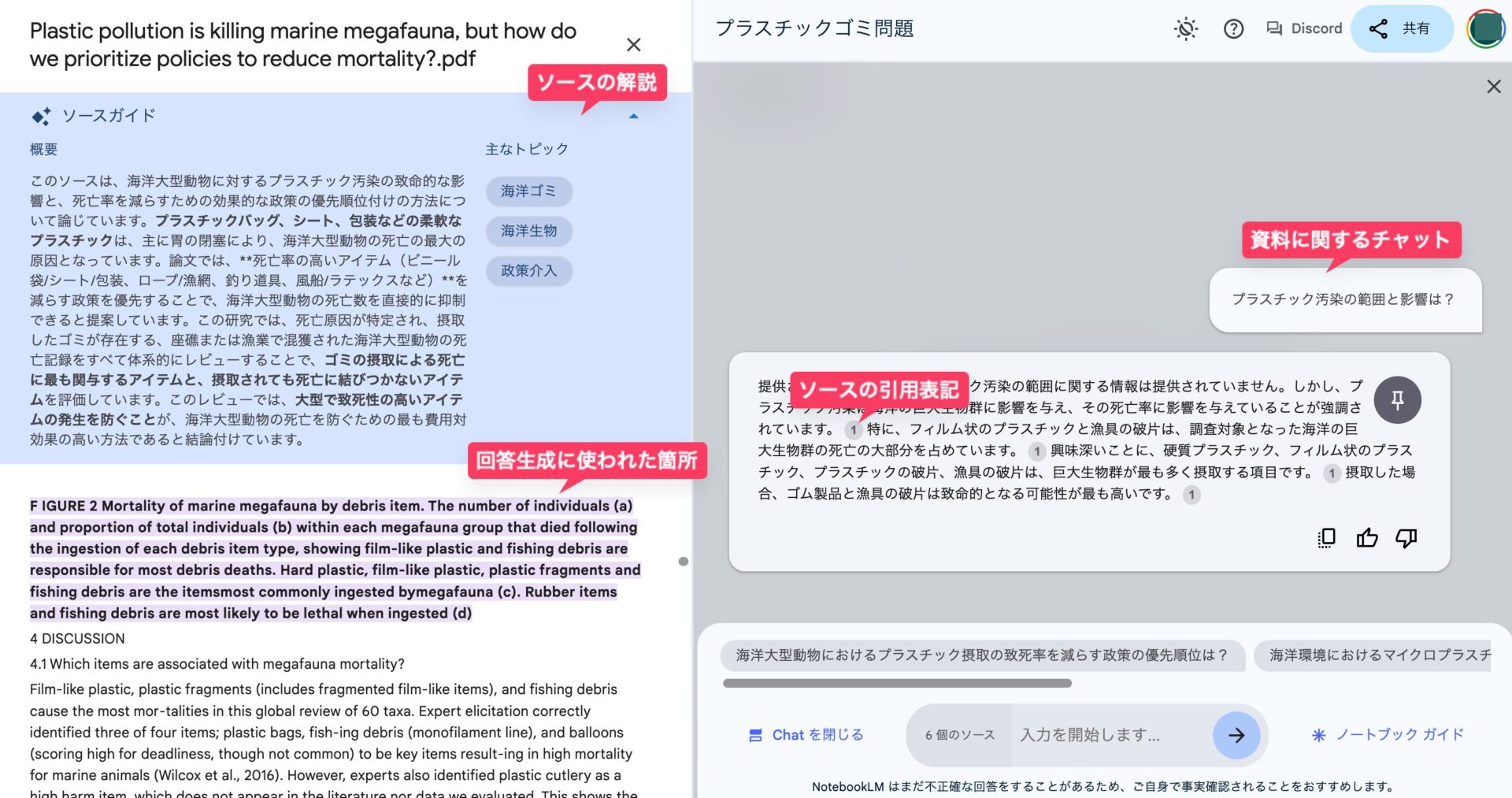Click the chat message input field
Viewport: 1512px width, 798px height.
tap(1110, 735)
